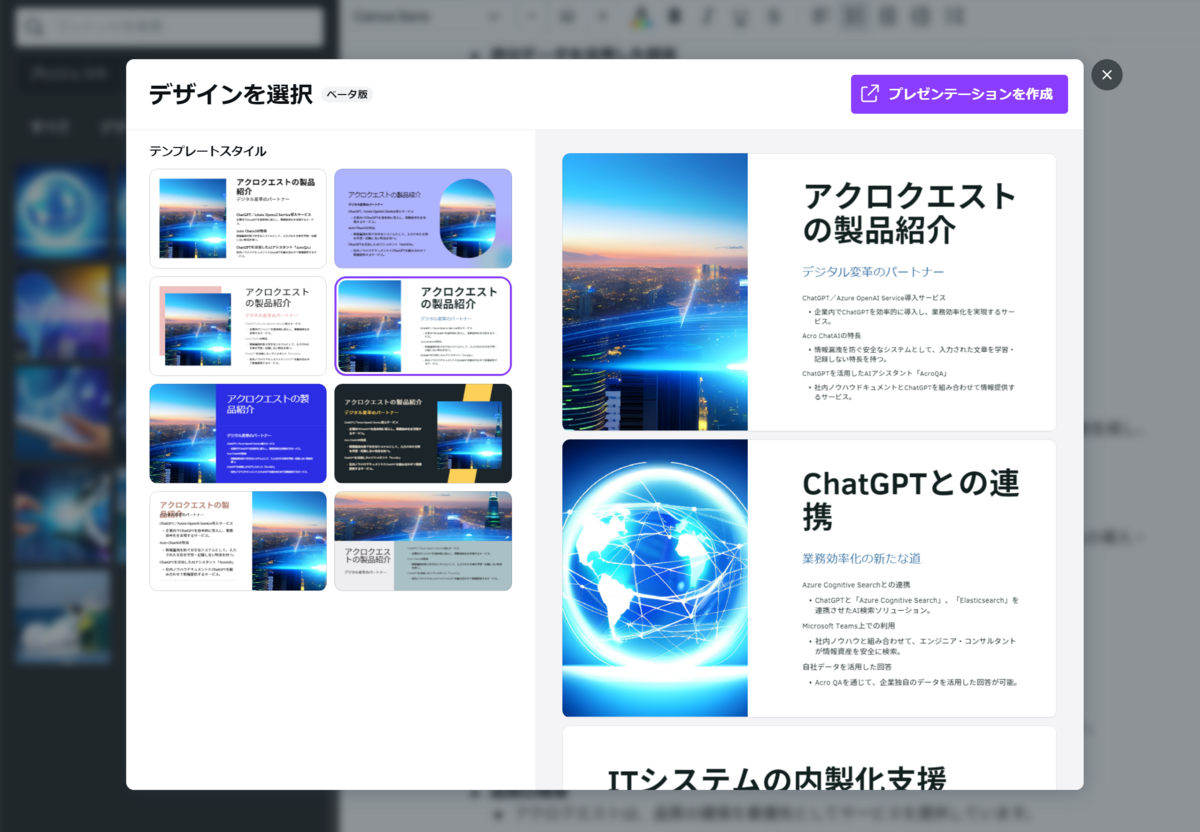Click the search field in background editor

click(170, 27)
